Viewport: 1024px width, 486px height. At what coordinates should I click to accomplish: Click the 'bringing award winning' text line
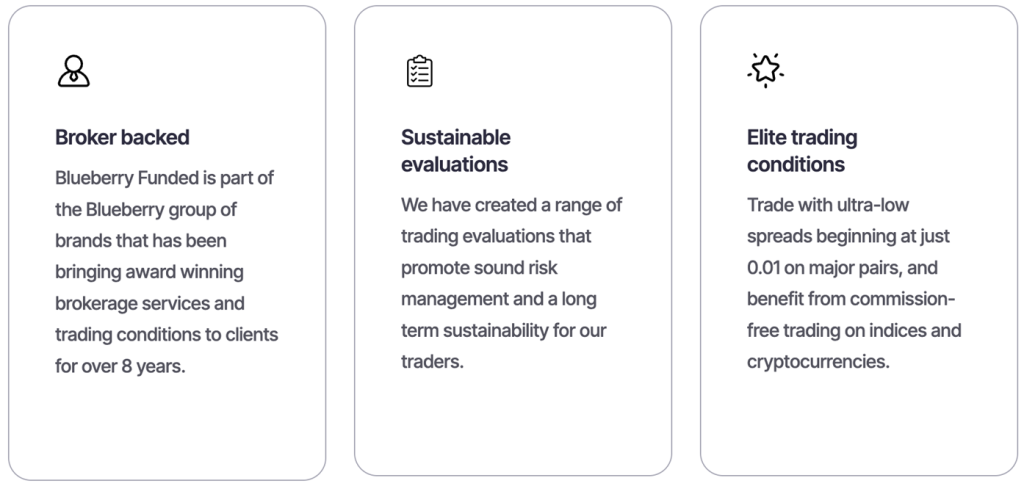pos(149,272)
